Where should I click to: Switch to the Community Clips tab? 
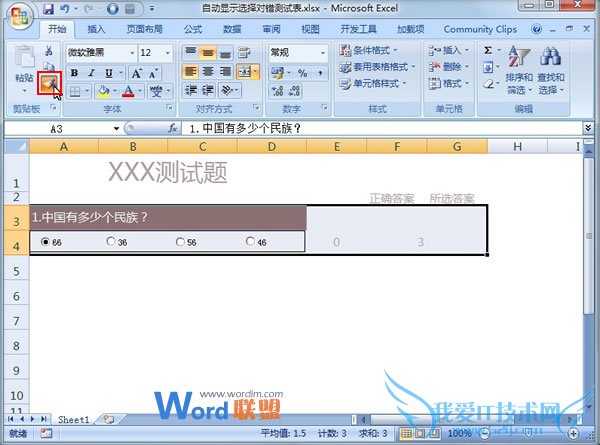[x=480, y=29]
